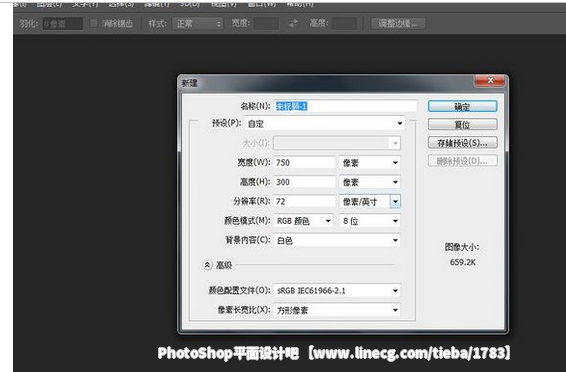Click the 图像大小 label text
This screenshot has width=566, height=372.
[x=462, y=247]
